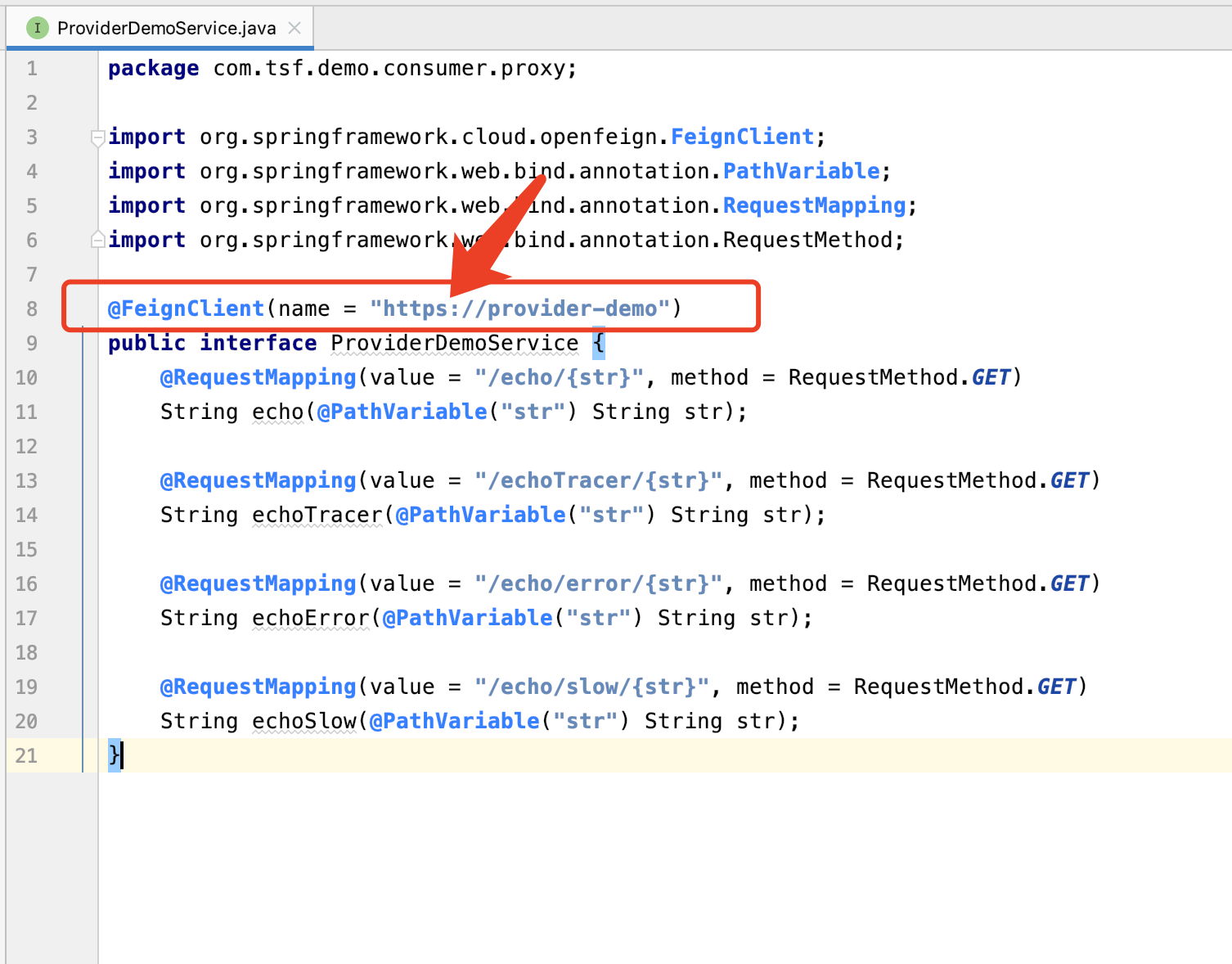Select the ProviderDemoService.java editor tab
Viewport: 1232px width, 964px height.
coord(166,29)
